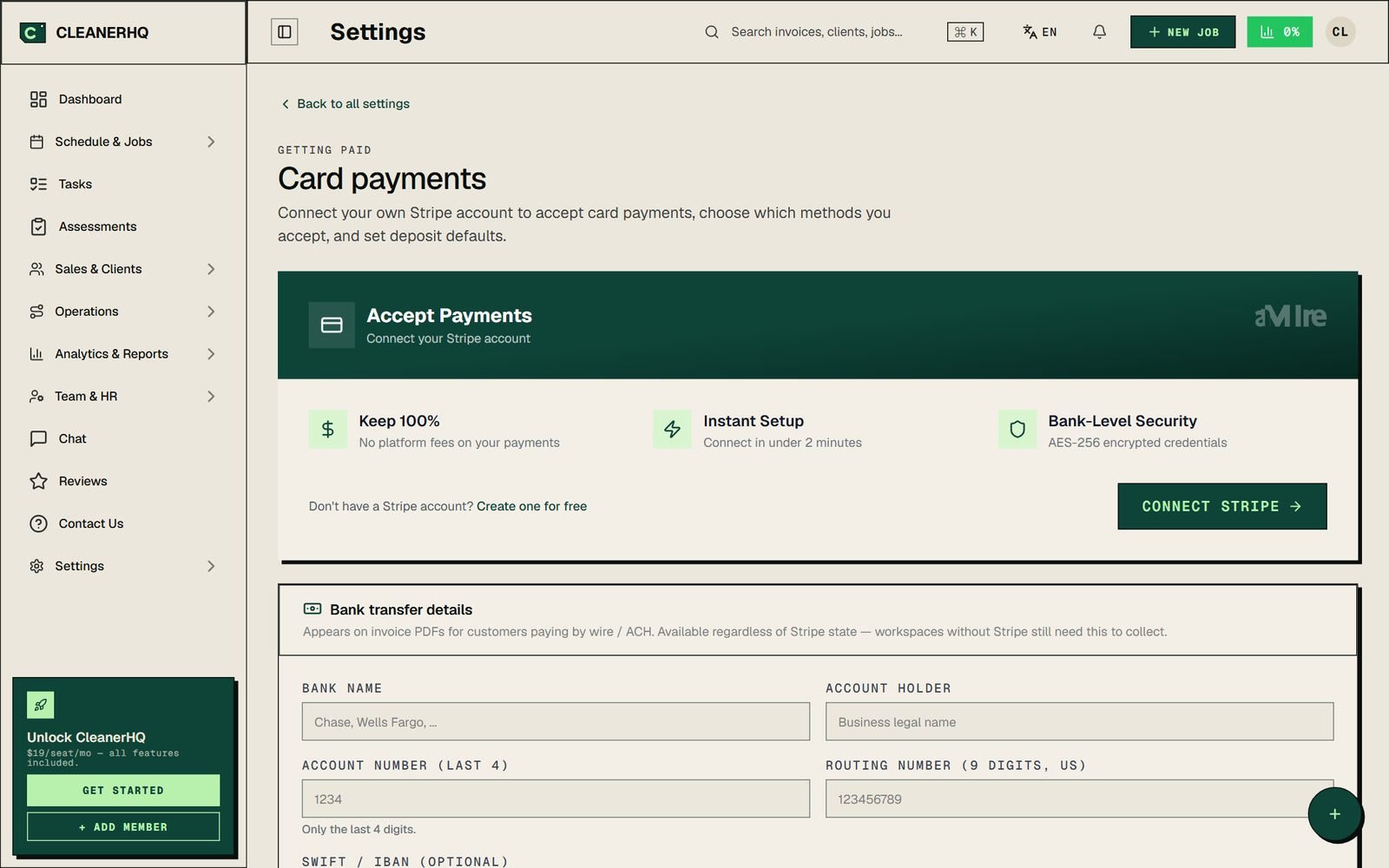Click the Contact Us help icon
1389x868 pixels.
(x=38, y=523)
